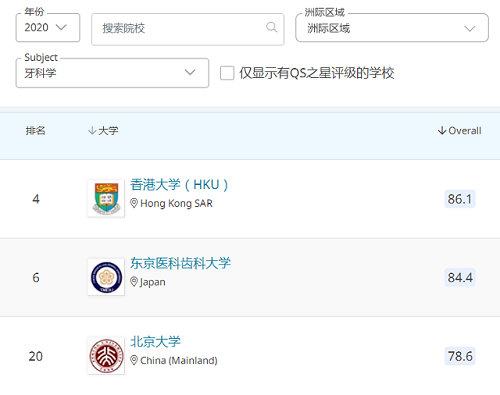Click the China (Mainland) location text
Screen dimensions: 500x395
tap(179, 360)
